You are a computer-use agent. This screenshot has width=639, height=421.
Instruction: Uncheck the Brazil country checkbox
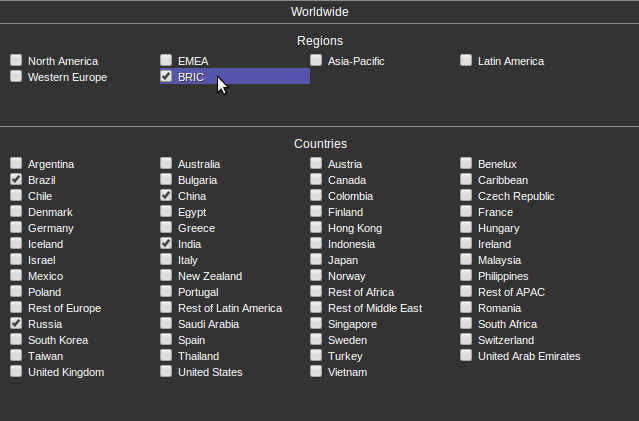pyautogui.click(x=16, y=179)
